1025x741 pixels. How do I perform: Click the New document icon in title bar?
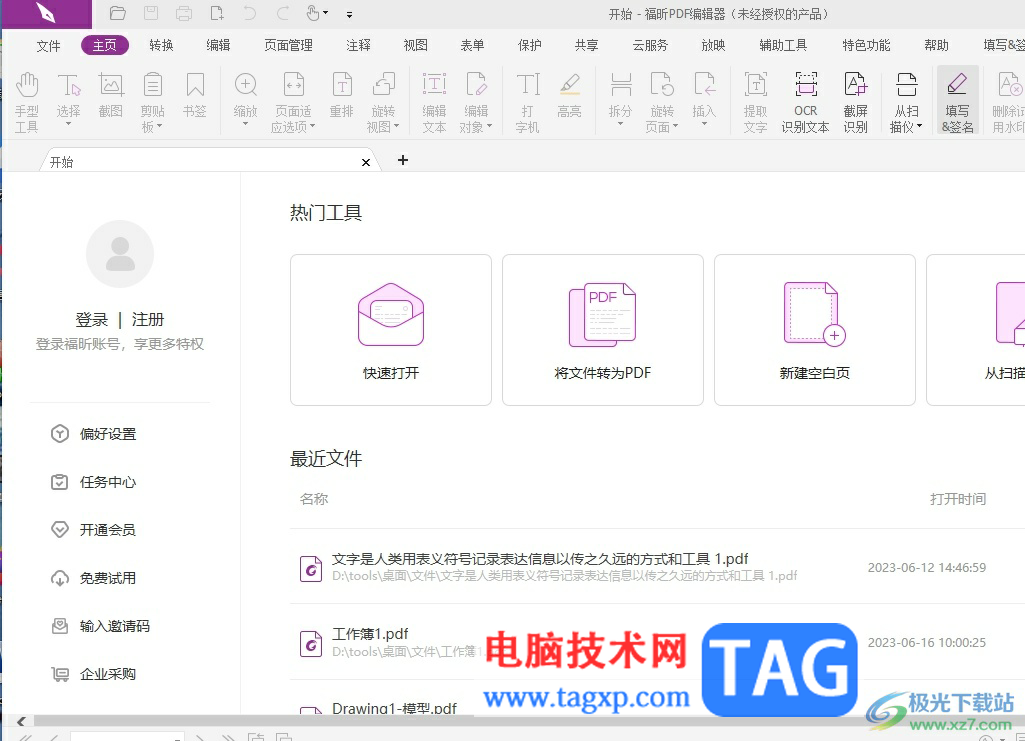pyautogui.click(x=217, y=13)
